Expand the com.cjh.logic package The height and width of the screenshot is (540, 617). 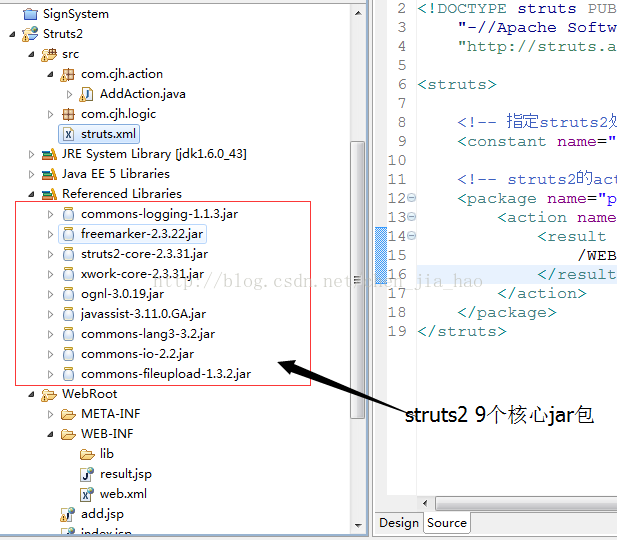(50, 115)
